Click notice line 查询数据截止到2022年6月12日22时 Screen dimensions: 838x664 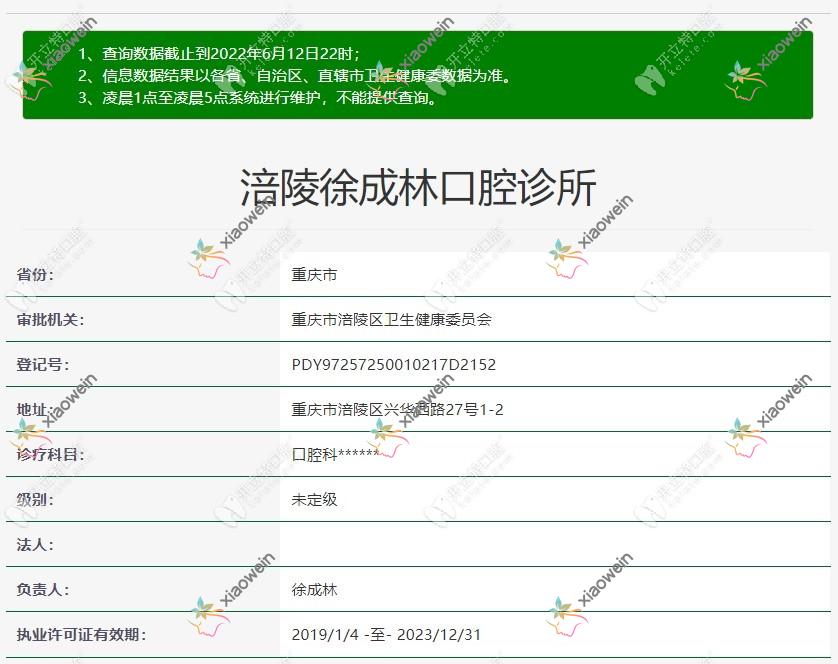tap(219, 53)
